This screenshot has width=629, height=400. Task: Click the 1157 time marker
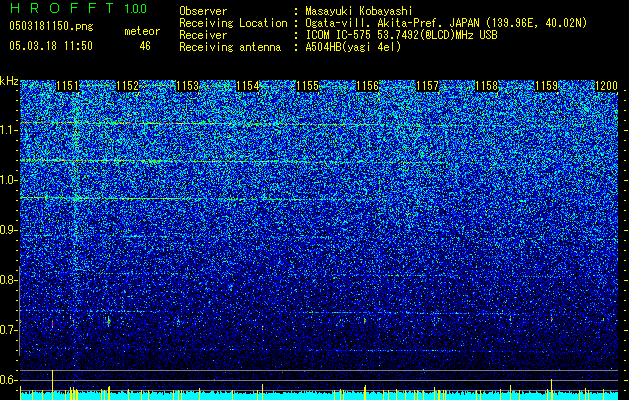(x=427, y=86)
